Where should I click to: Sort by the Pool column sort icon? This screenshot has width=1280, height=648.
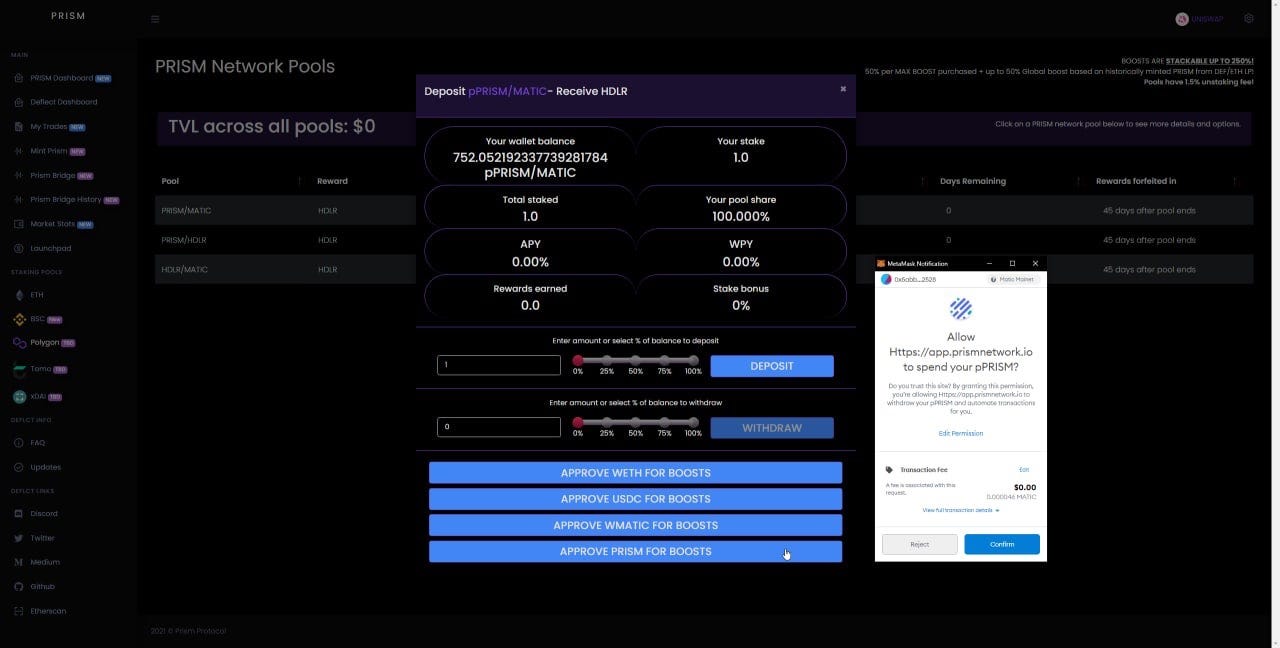pyautogui.click(x=299, y=181)
